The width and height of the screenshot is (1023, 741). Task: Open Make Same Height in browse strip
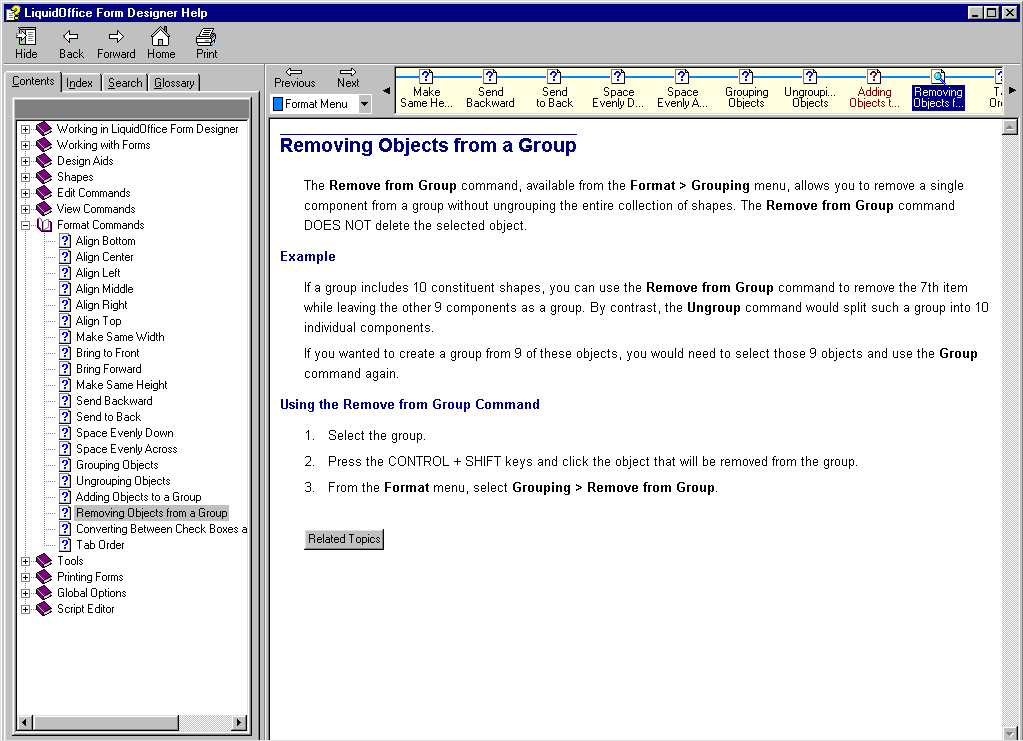(x=426, y=90)
